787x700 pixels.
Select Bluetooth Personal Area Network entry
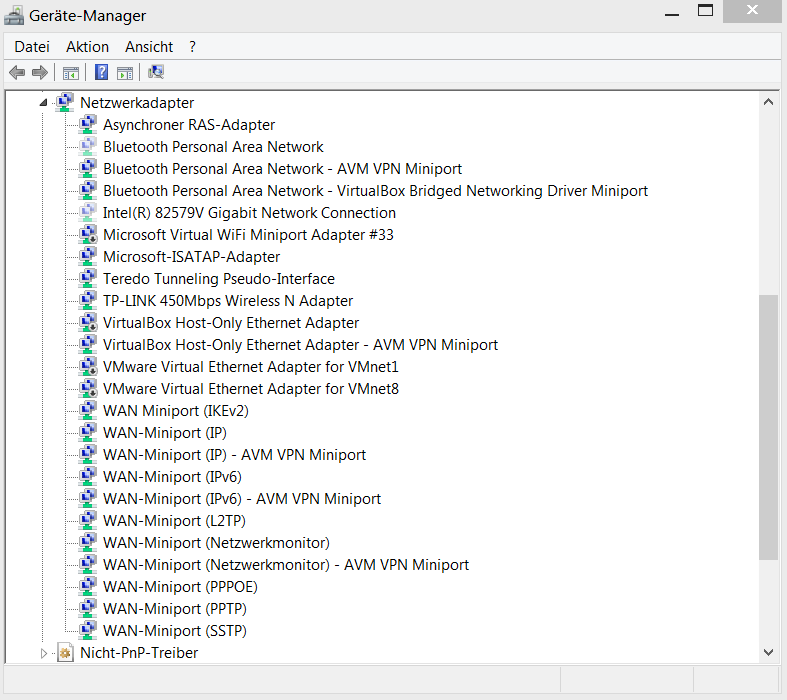click(x=213, y=147)
